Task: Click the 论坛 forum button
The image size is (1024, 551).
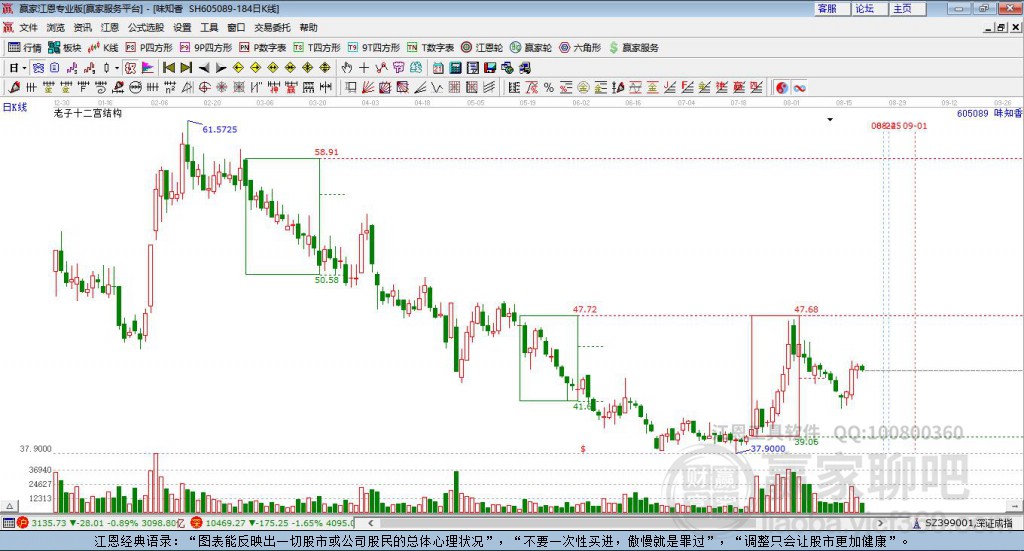Action: point(869,8)
